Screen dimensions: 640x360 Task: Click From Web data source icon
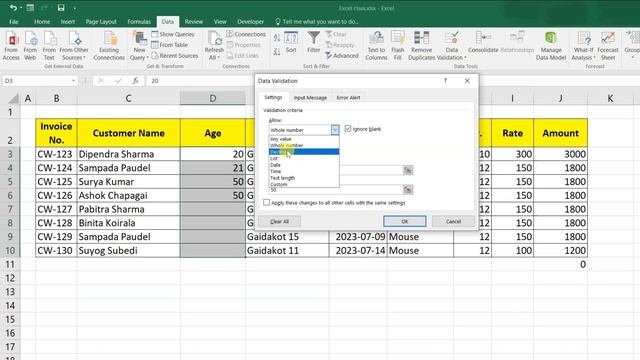click(x=30, y=46)
